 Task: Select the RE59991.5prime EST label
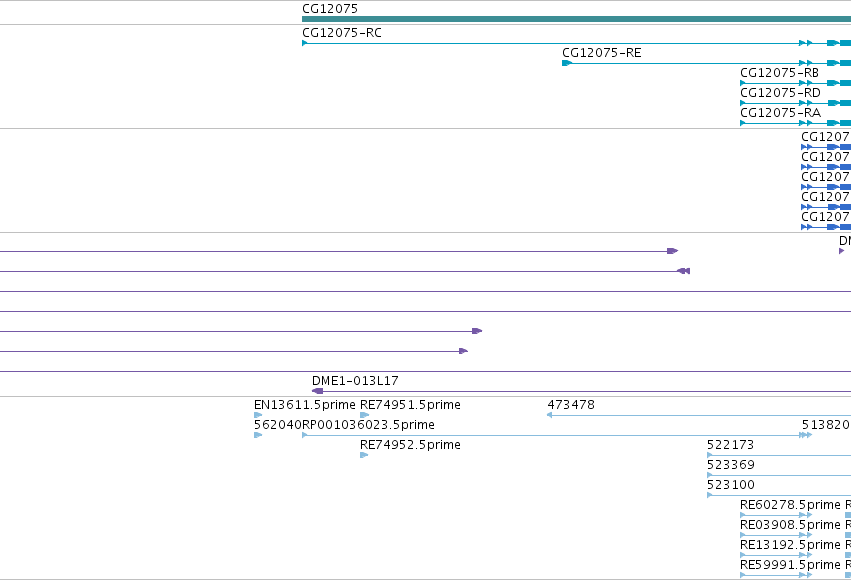pos(790,565)
